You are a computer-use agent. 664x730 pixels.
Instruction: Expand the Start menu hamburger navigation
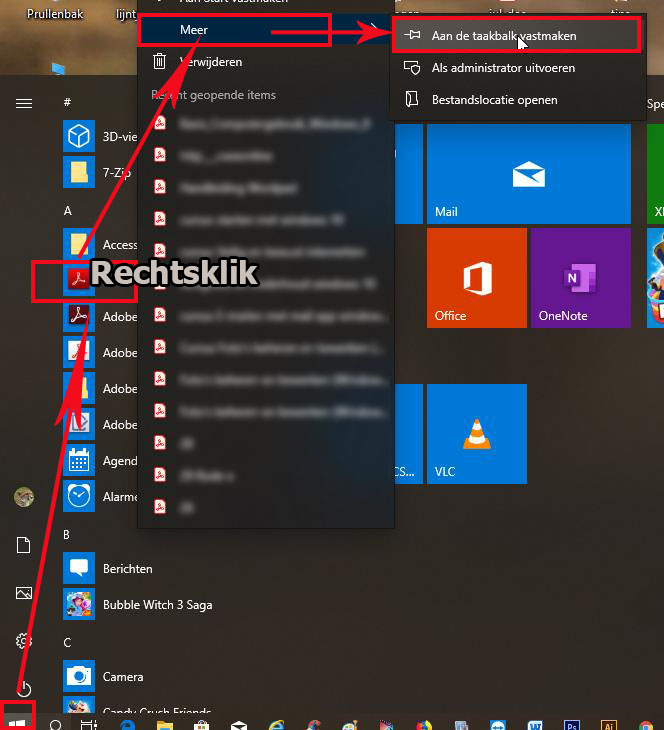[x=24, y=103]
